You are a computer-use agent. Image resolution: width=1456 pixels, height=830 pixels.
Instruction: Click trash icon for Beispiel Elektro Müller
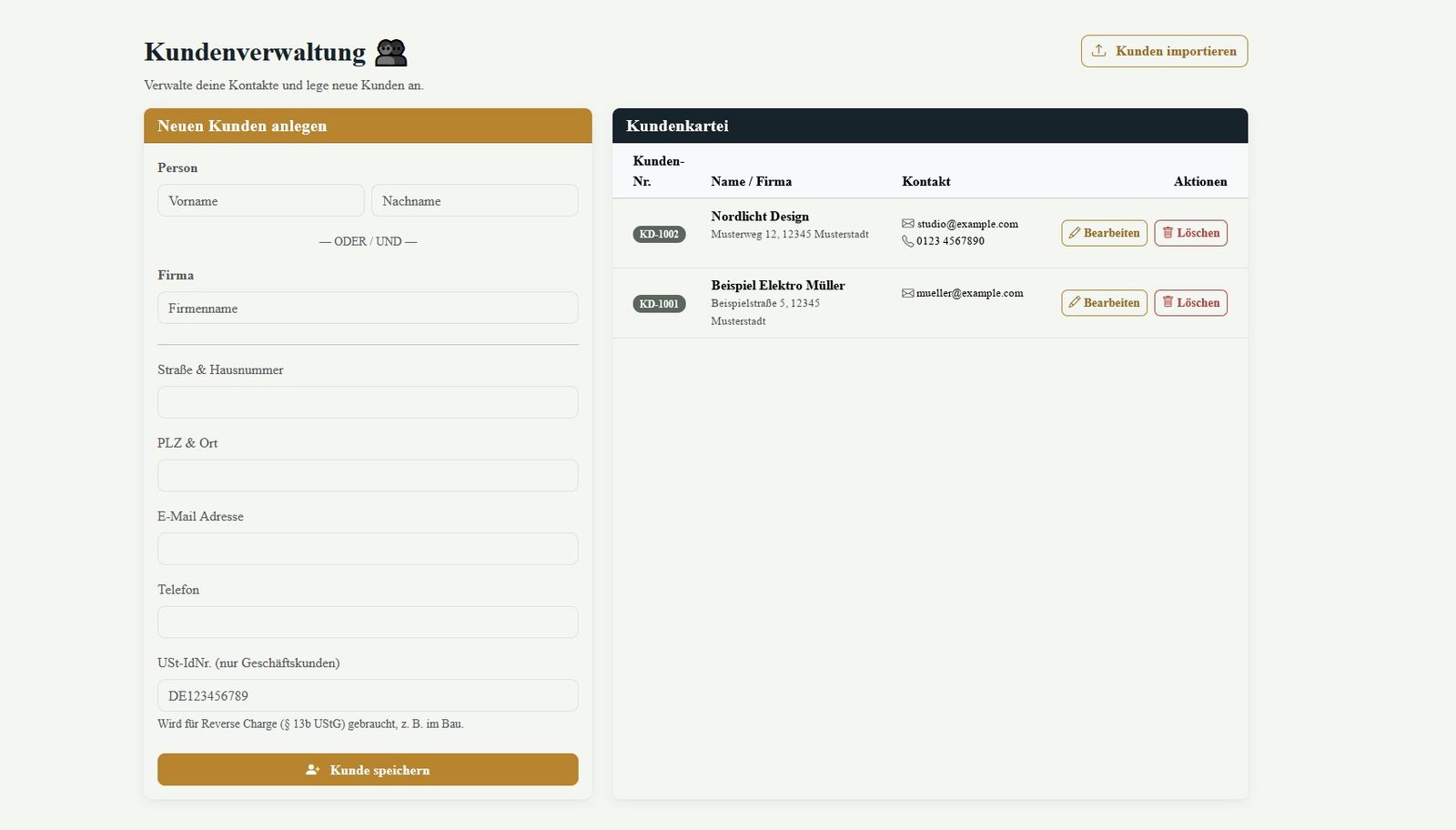pos(1168,302)
